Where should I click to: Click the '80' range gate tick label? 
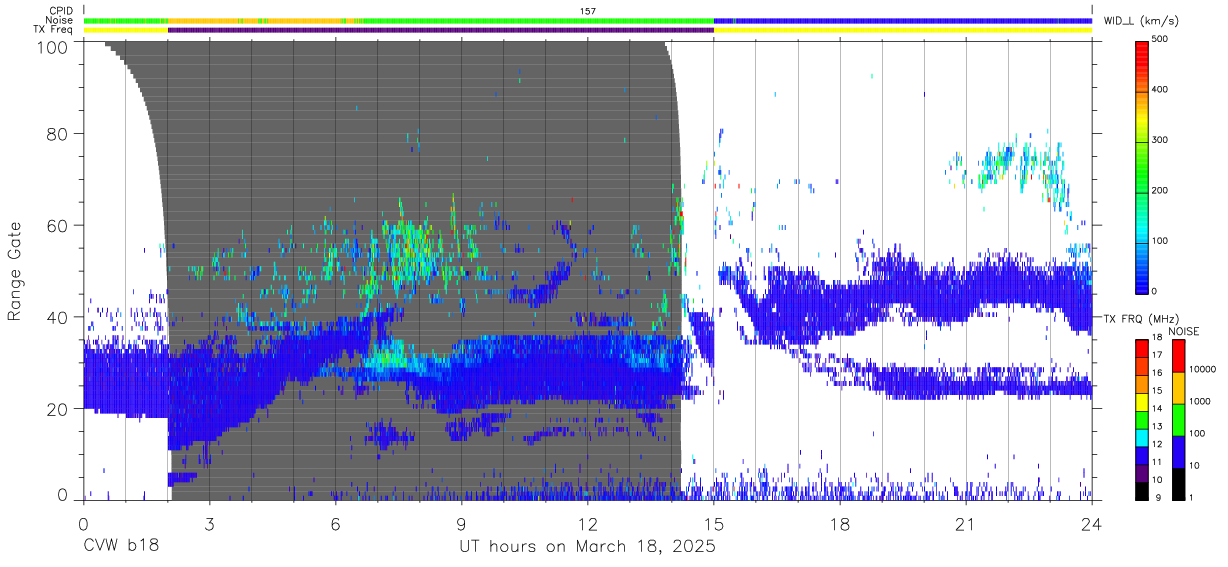click(59, 134)
